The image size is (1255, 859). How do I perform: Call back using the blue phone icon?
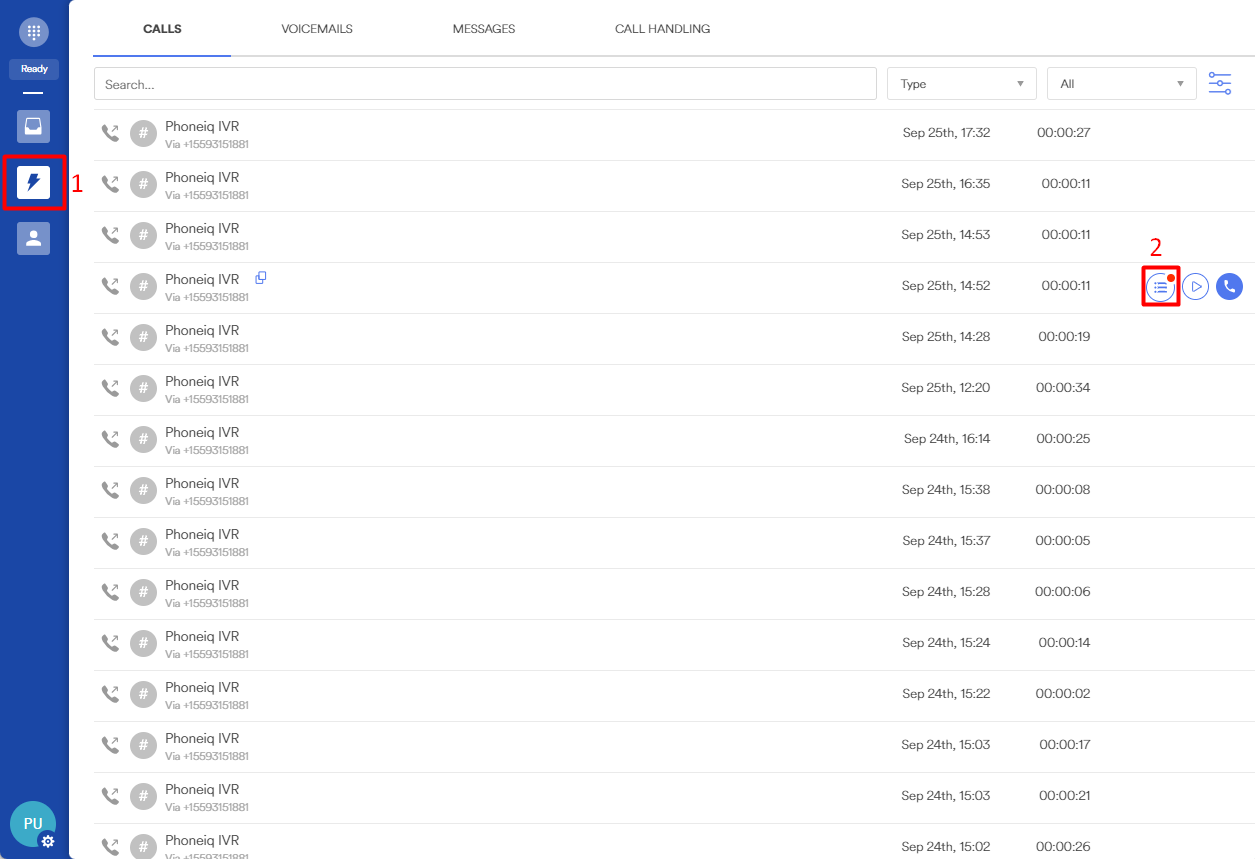click(x=1229, y=287)
